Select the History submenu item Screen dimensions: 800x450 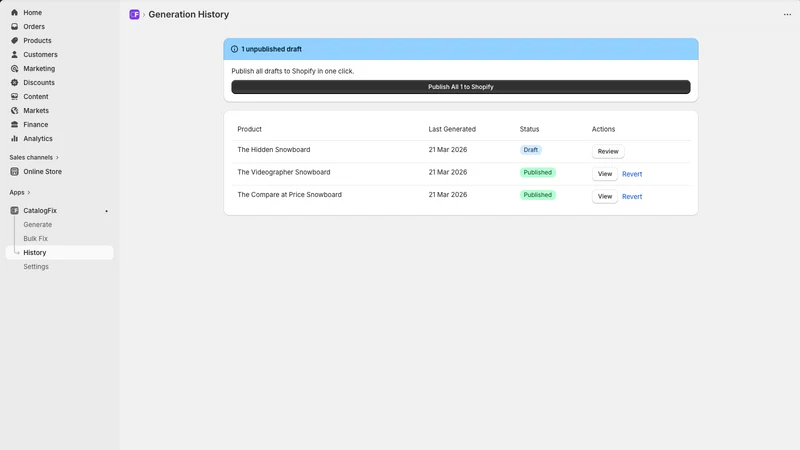click(x=59, y=253)
